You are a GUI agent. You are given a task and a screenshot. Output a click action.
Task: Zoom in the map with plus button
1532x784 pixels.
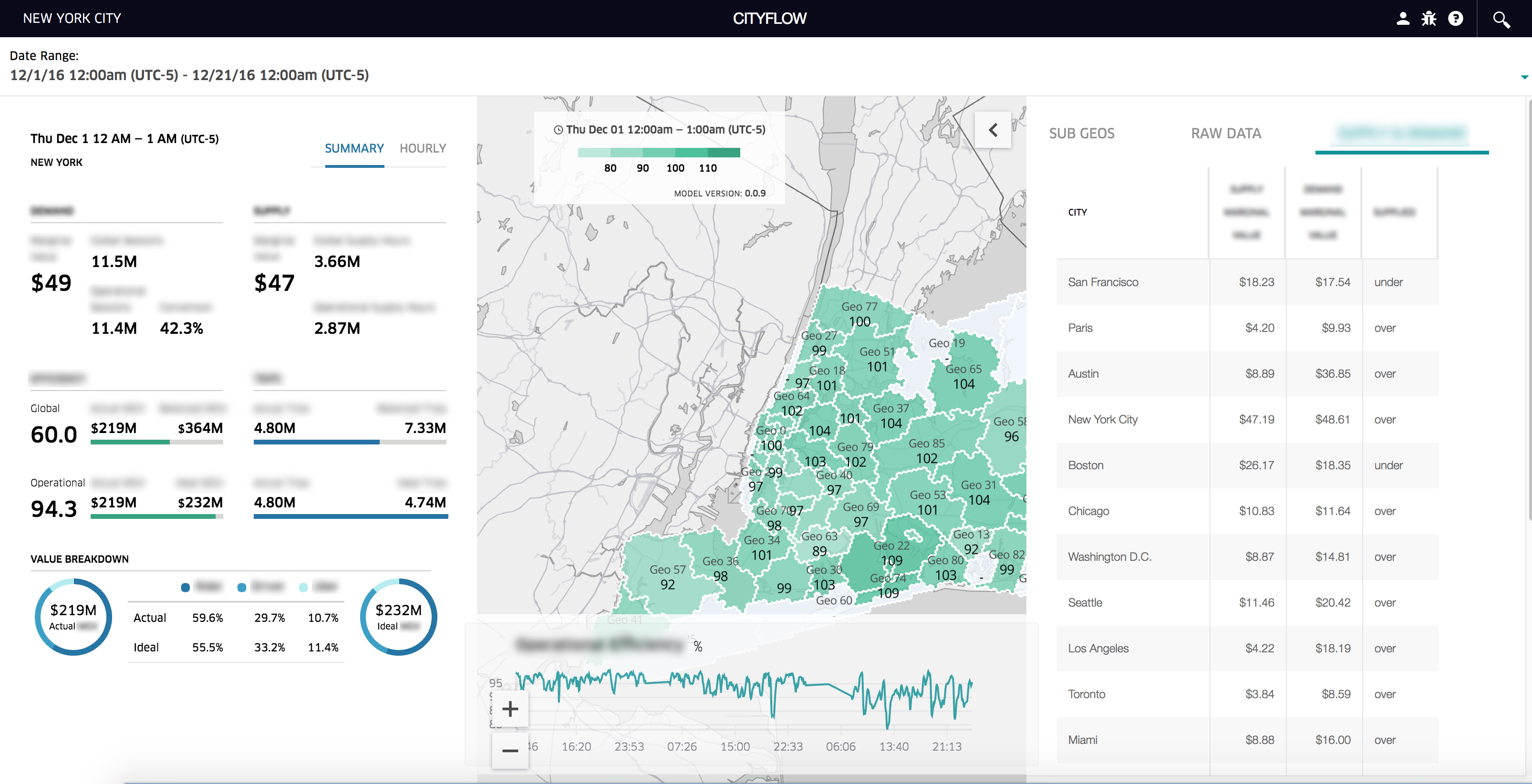510,709
